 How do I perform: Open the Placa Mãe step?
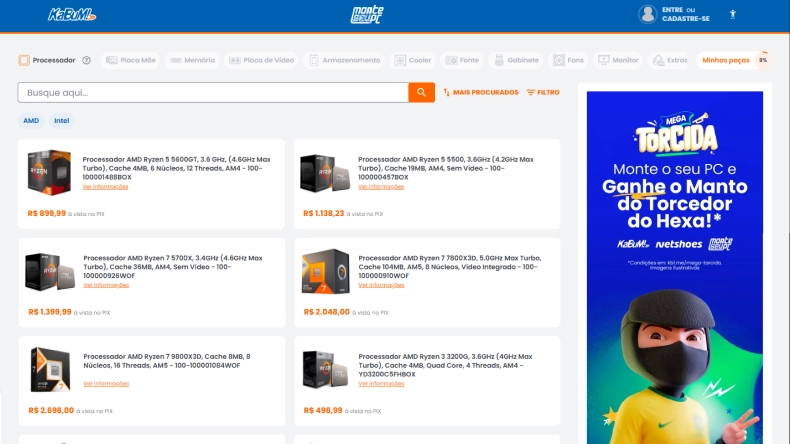[x=131, y=60]
